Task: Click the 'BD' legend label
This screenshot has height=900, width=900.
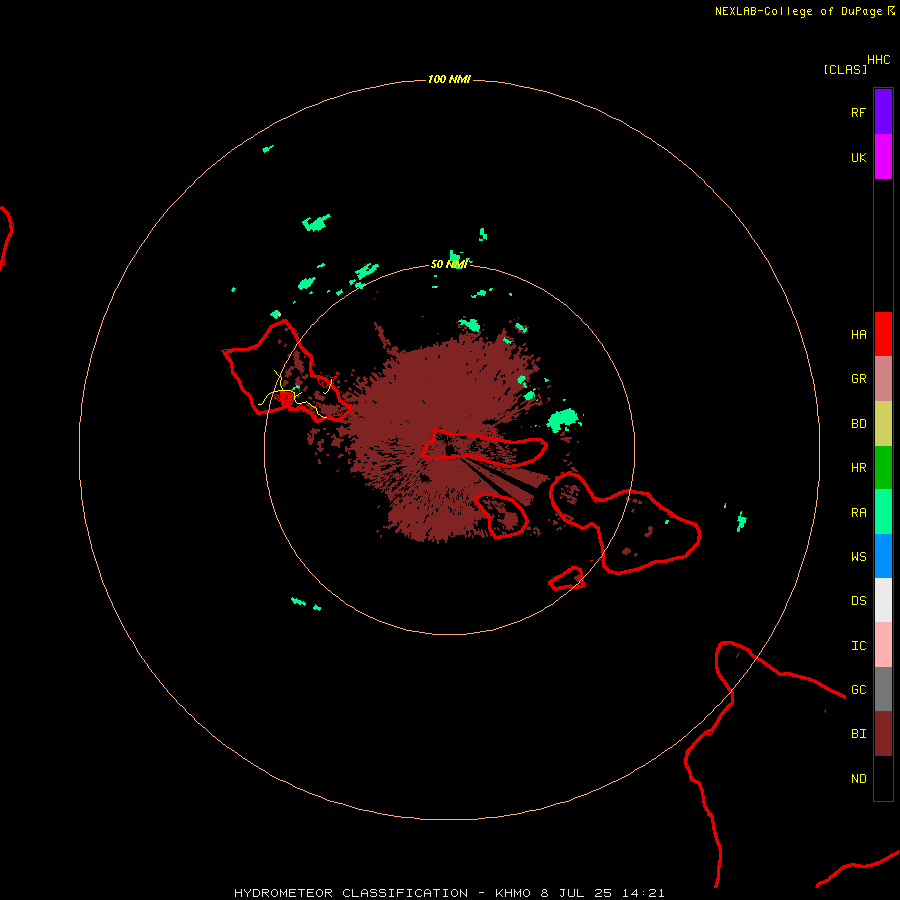Action: point(858,424)
